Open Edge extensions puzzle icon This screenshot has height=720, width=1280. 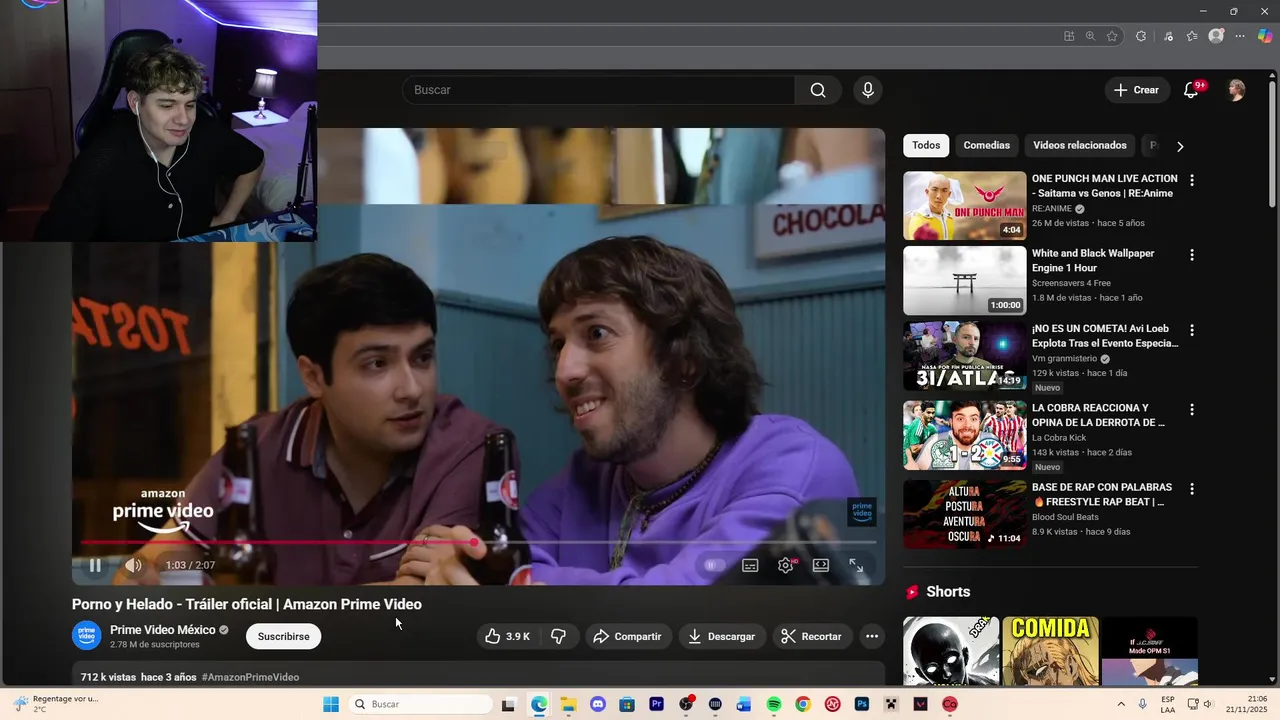tap(1141, 36)
